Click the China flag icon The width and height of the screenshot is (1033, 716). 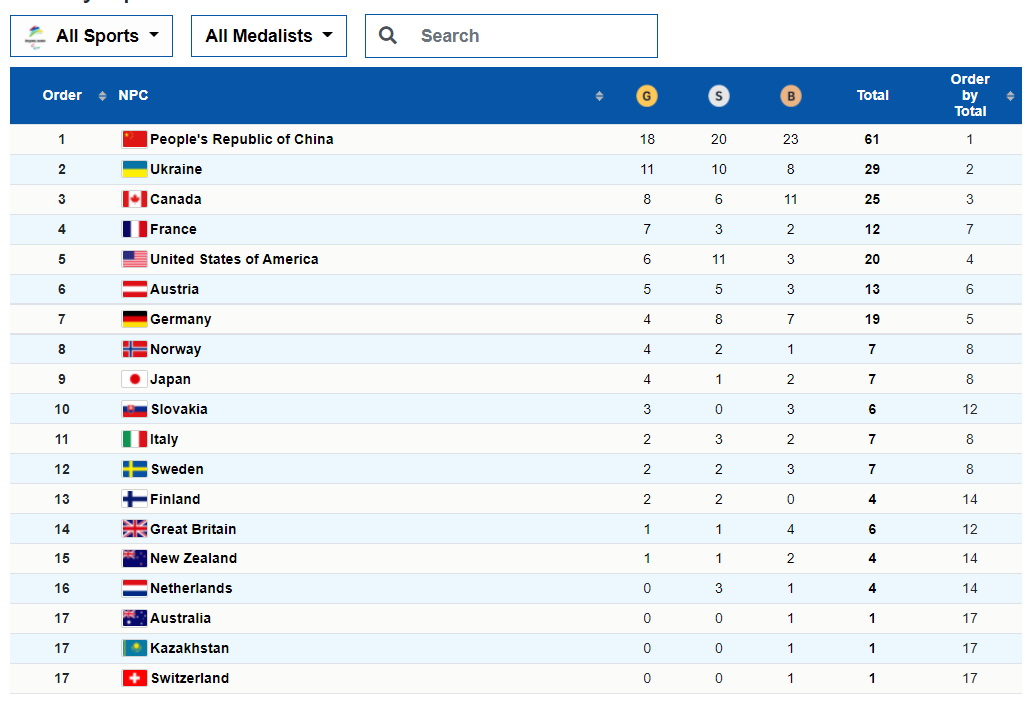coord(134,139)
